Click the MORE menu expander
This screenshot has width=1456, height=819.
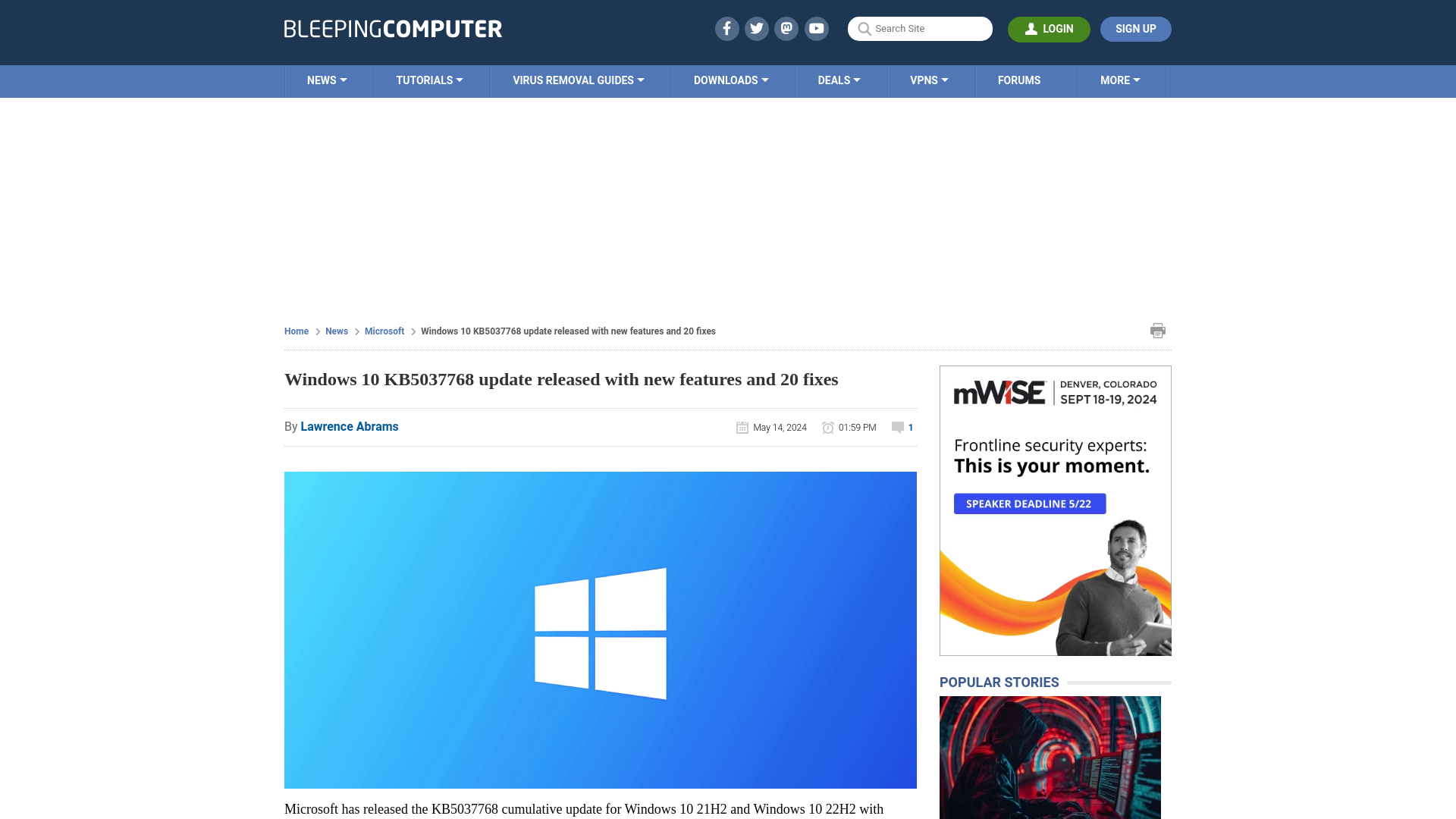coord(1120,80)
